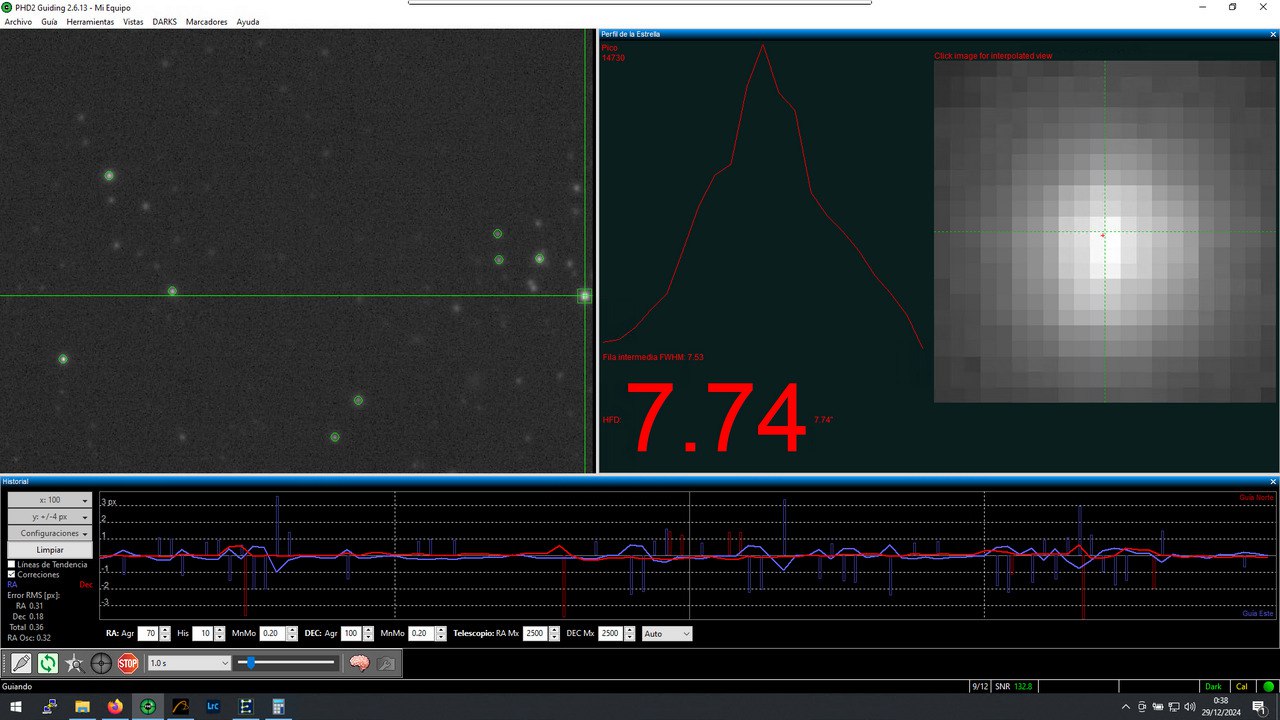Open the exposure time 1.0 s dropdown
The width and height of the screenshot is (1280, 720).
[189, 663]
